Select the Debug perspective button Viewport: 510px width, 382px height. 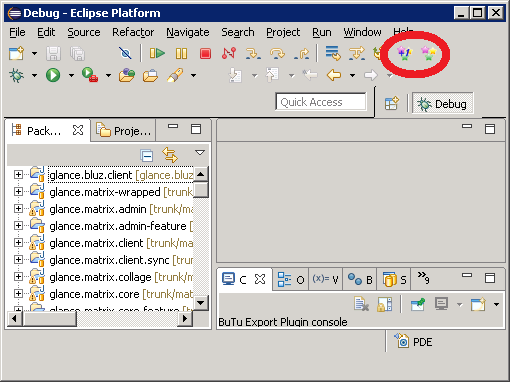point(443,104)
